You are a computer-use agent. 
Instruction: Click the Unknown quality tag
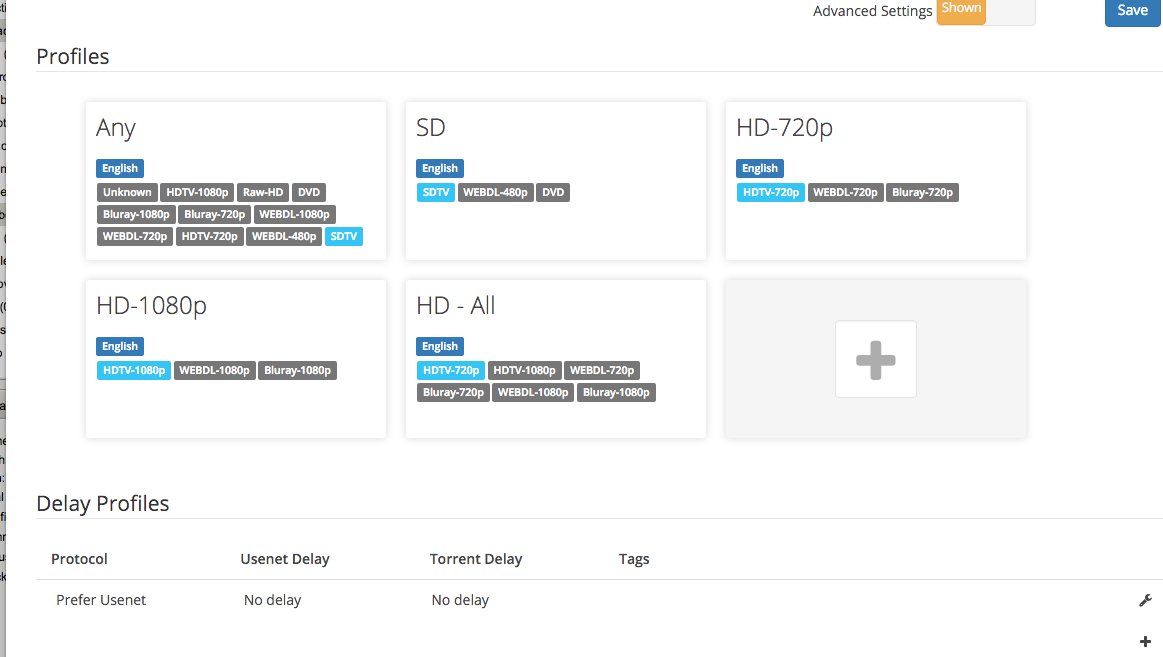[127, 193]
